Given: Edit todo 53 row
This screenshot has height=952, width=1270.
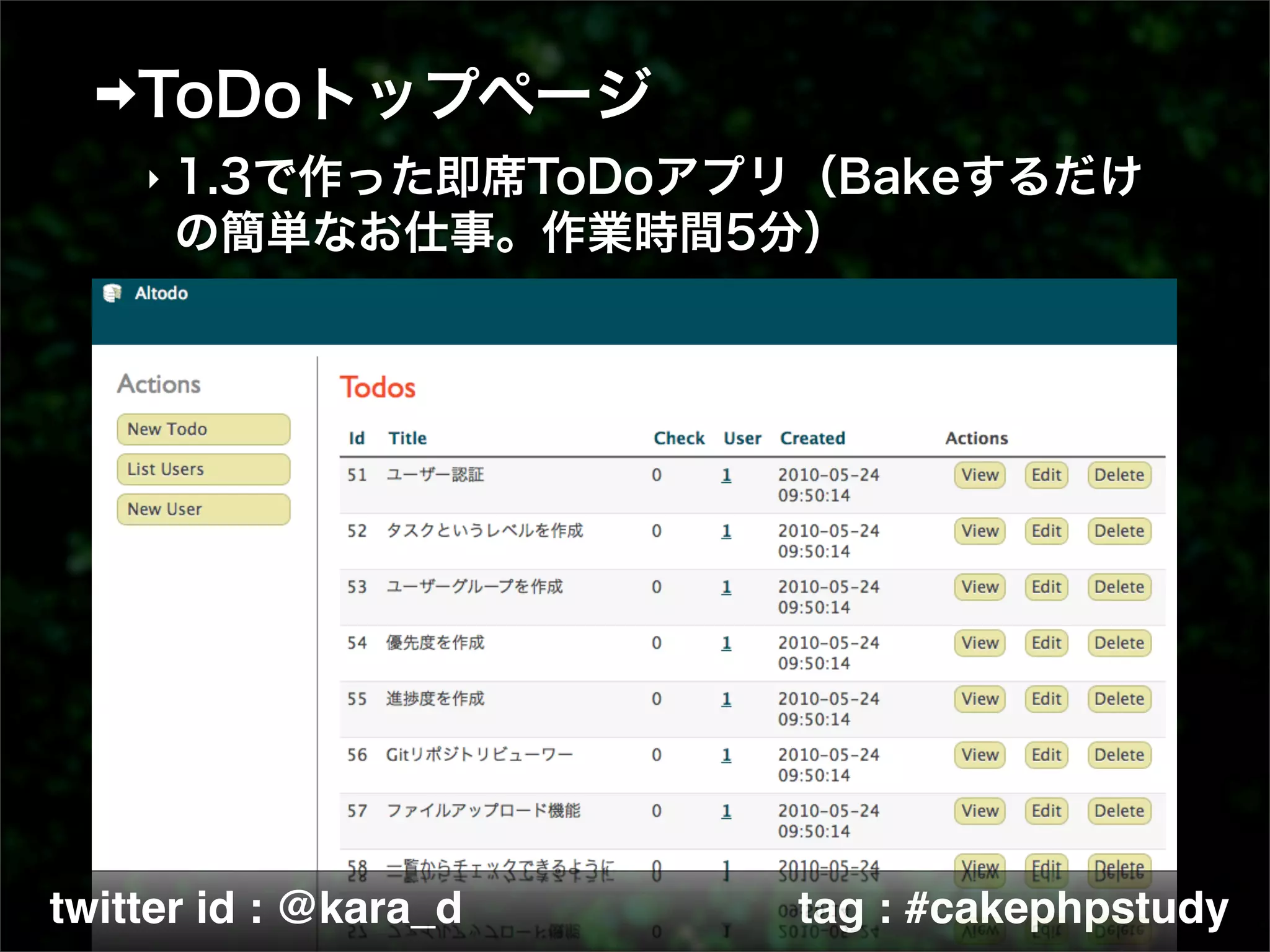Looking at the screenshot, I should [x=1046, y=587].
